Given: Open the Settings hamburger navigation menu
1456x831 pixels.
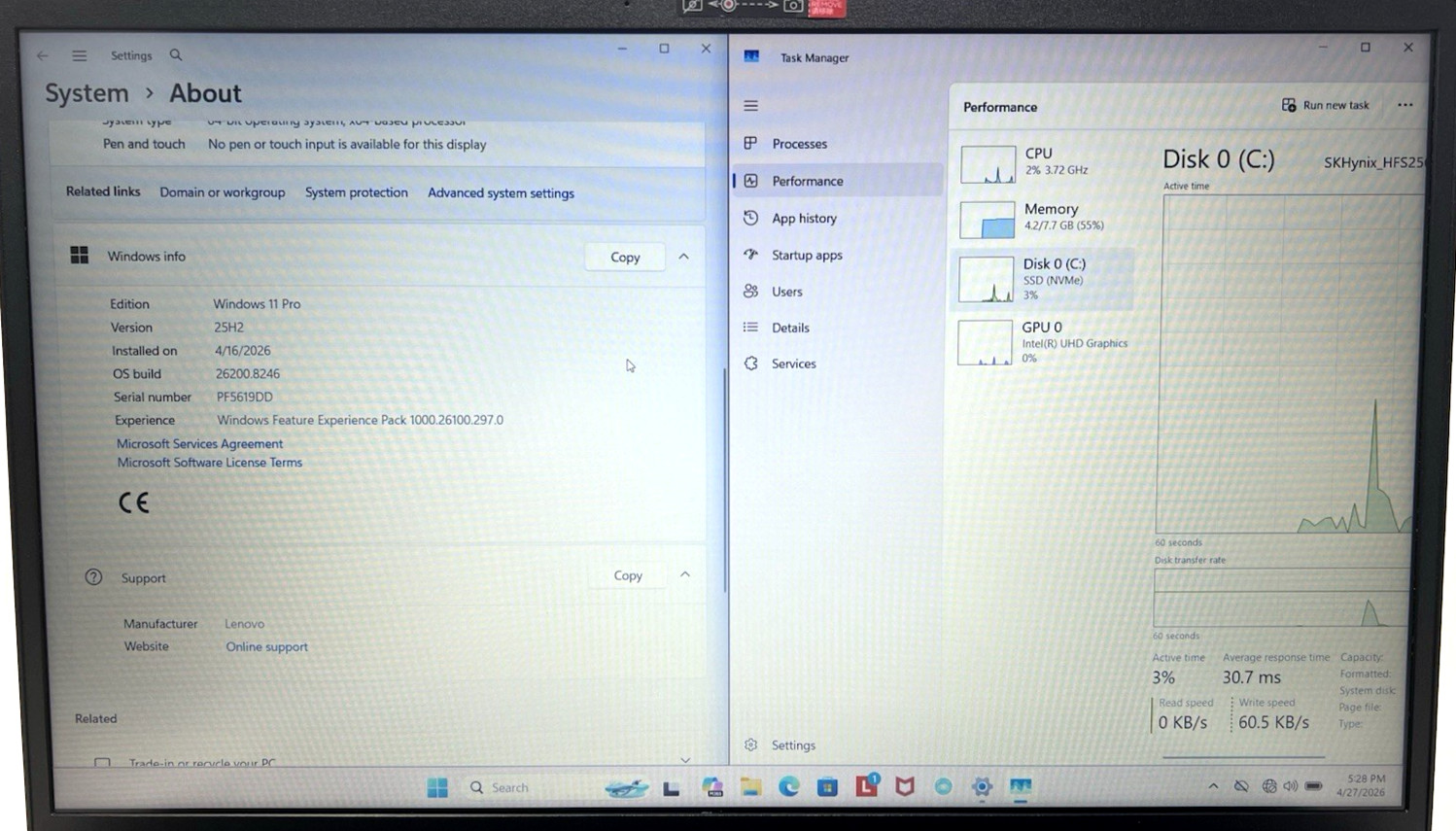Looking at the screenshot, I should point(79,55).
